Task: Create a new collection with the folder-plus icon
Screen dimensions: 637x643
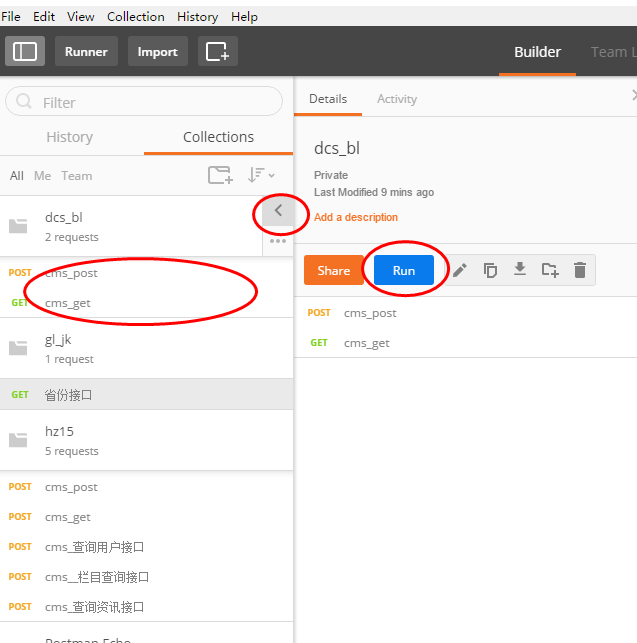Action: [x=220, y=175]
